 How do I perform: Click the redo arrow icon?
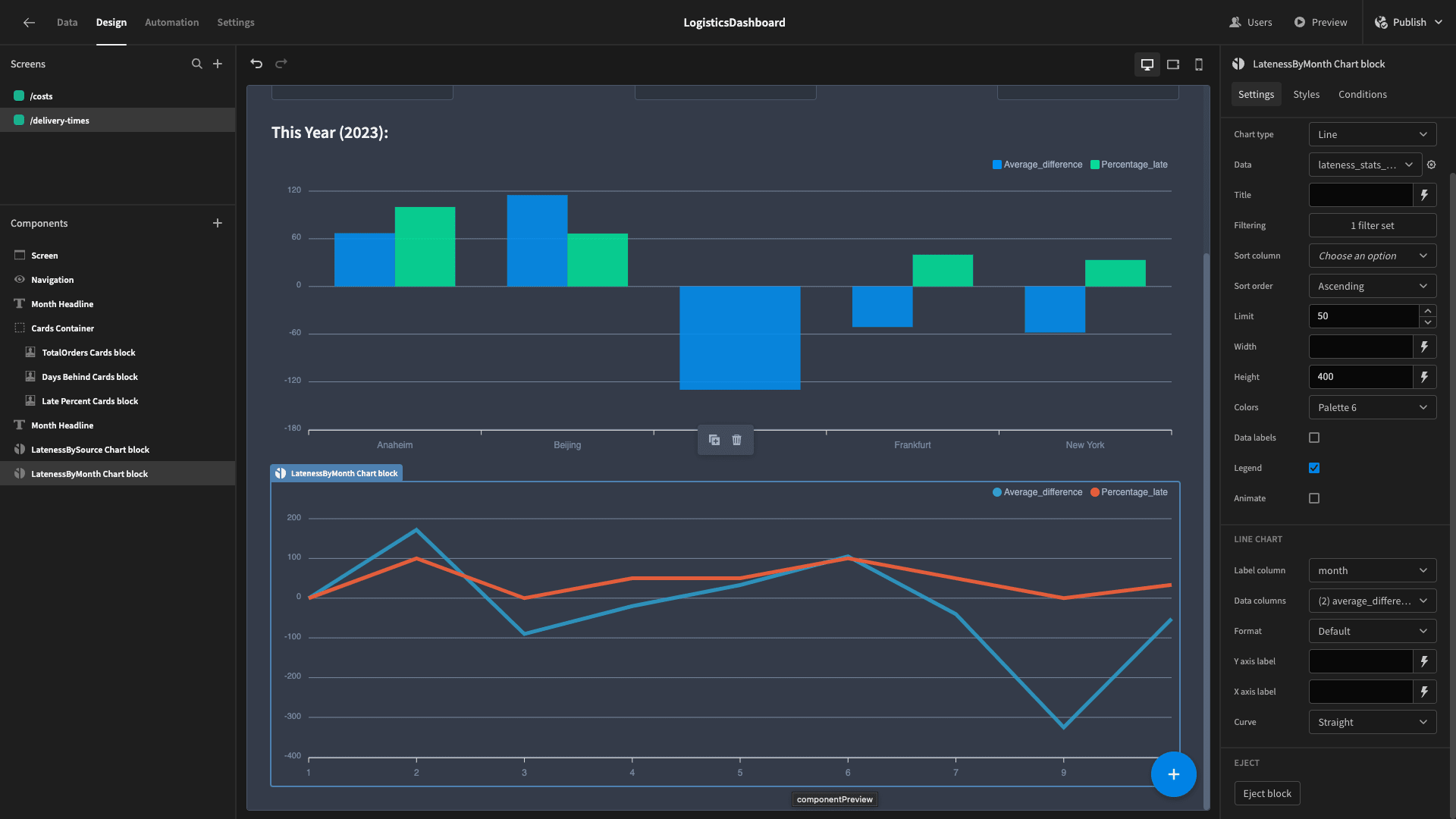(x=281, y=64)
